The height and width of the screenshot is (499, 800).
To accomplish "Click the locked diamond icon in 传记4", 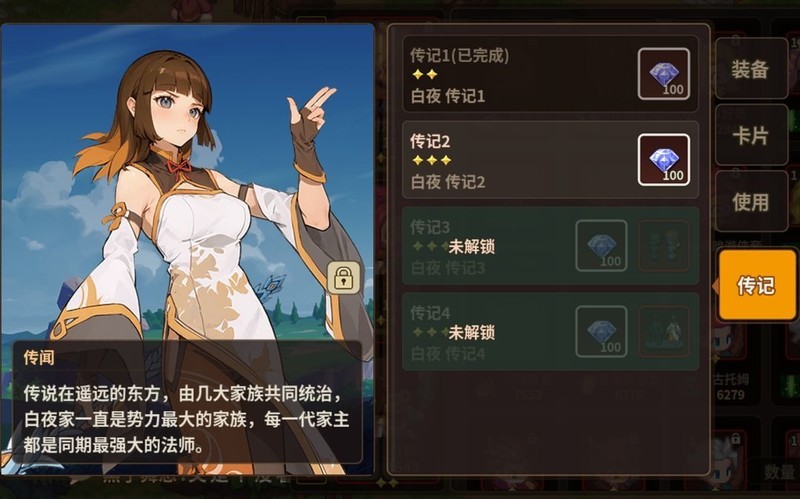I will 601,332.
